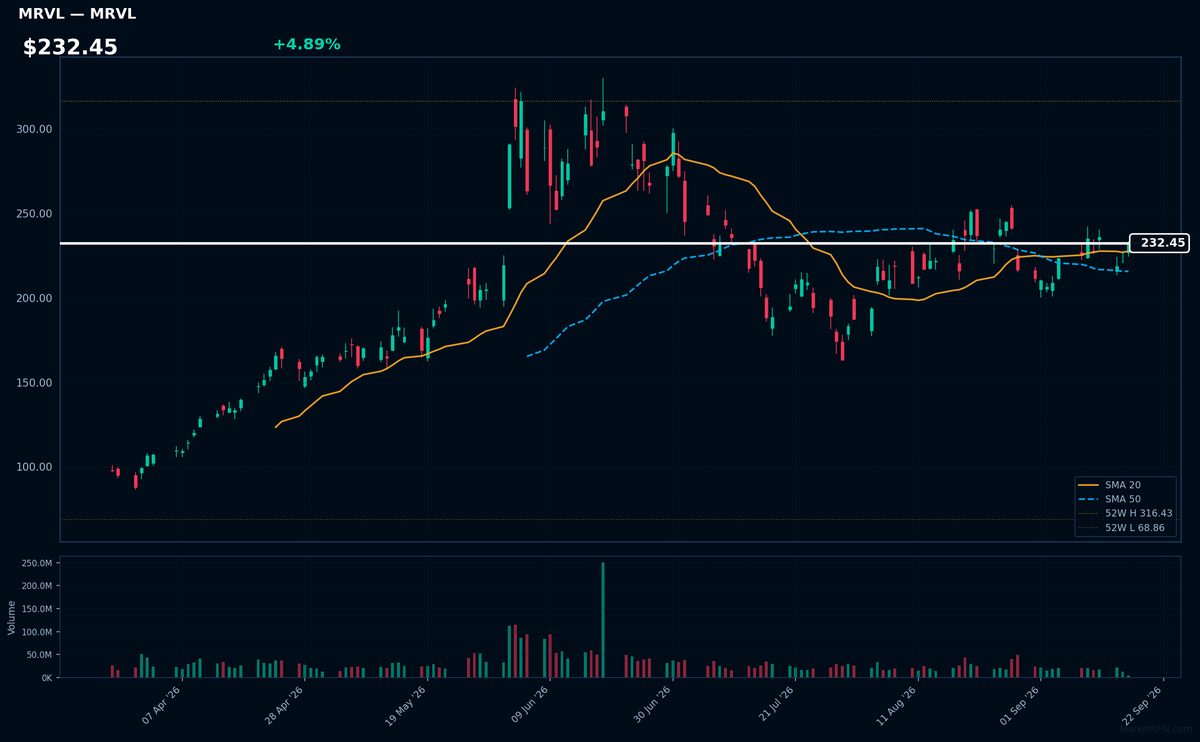This screenshot has width=1200, height=742.
Task: Click the 22 Sep '26 date label
Action: click(x=1142, y=704)
